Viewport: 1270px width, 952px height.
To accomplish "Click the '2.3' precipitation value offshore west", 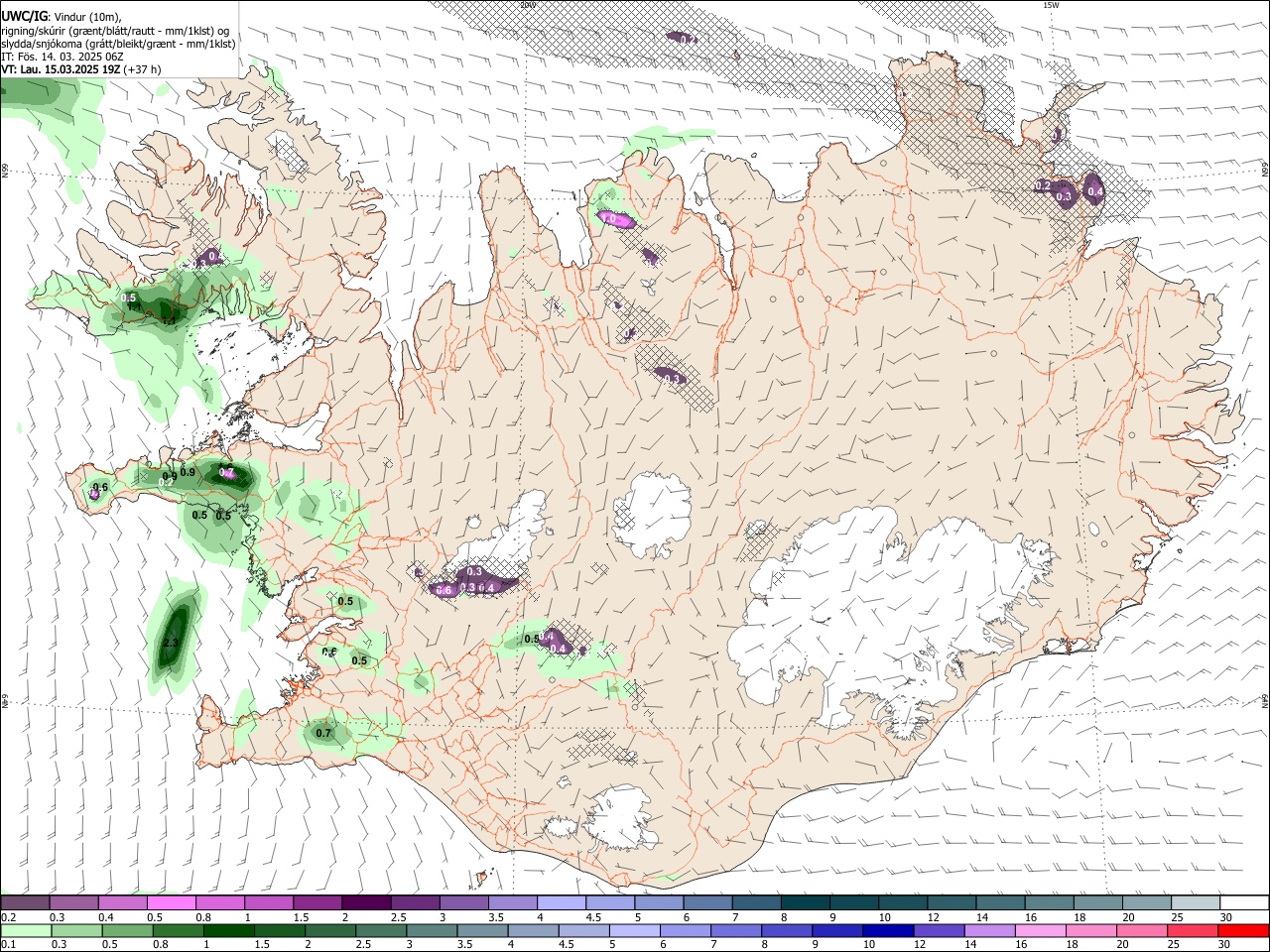I will tap(170, 643).
